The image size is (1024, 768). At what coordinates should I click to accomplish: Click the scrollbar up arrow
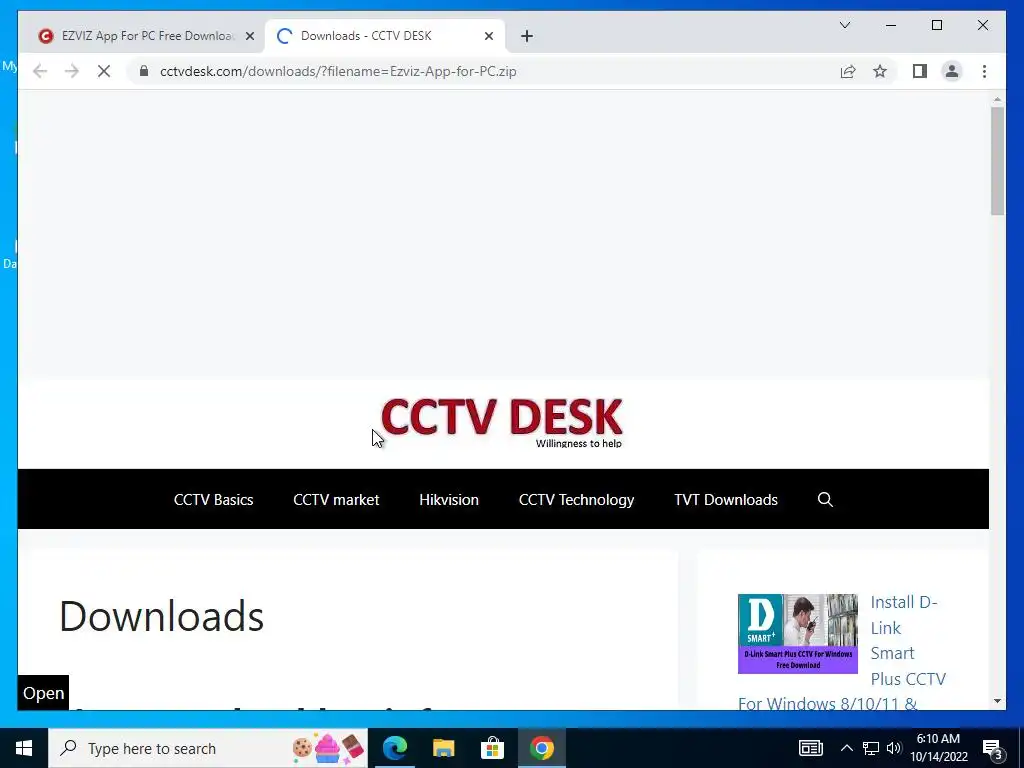pos(997,99)
